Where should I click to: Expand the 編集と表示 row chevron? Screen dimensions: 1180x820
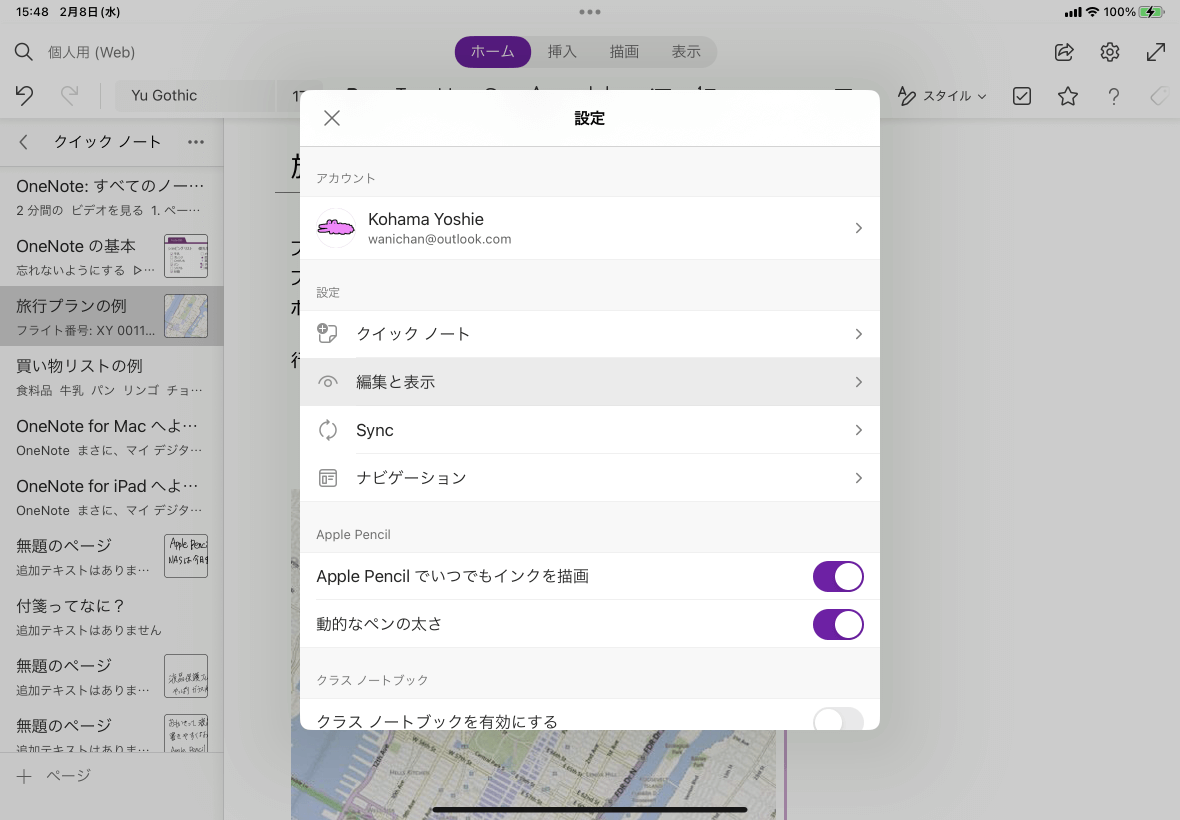(859, 382)
